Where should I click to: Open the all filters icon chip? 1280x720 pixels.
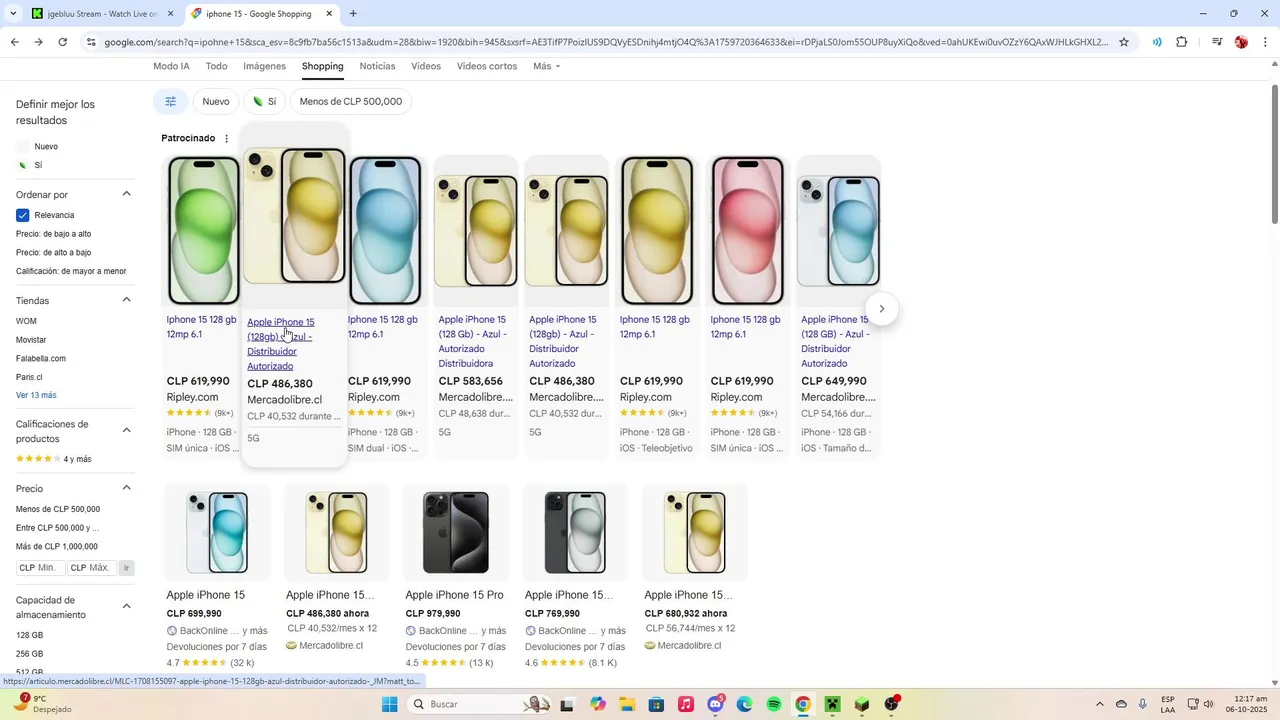coord(170,101)
